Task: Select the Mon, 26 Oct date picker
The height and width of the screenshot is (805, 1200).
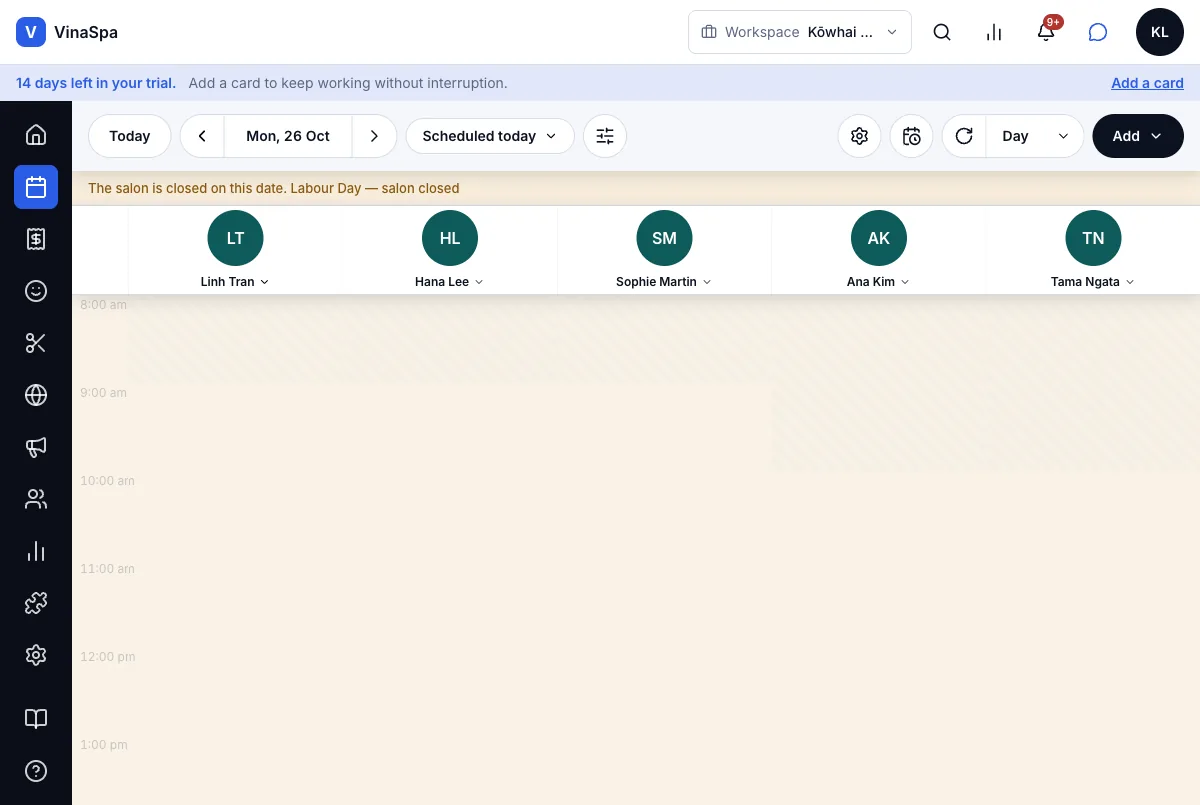Action: 288,136
